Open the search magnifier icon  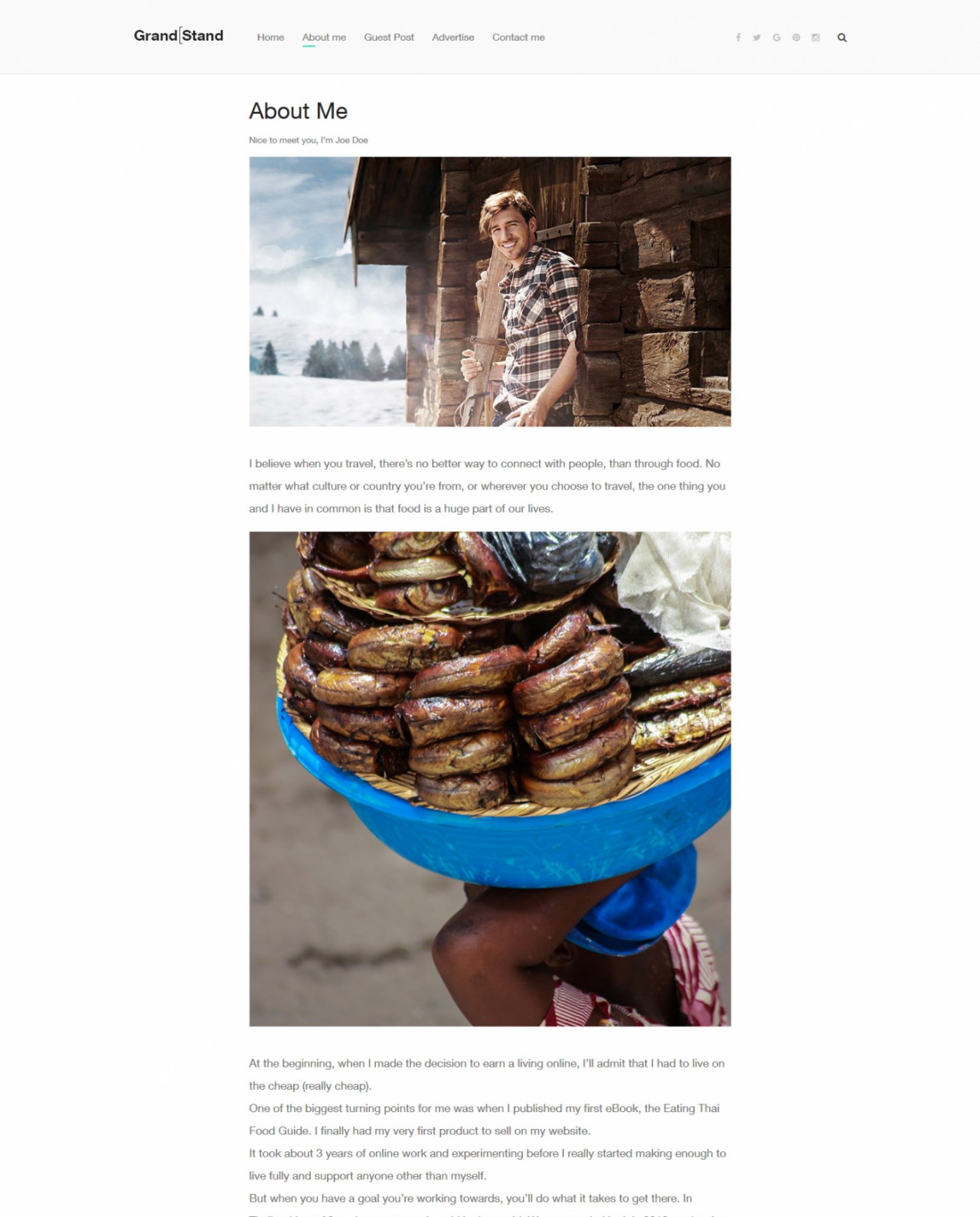(842, 38)
